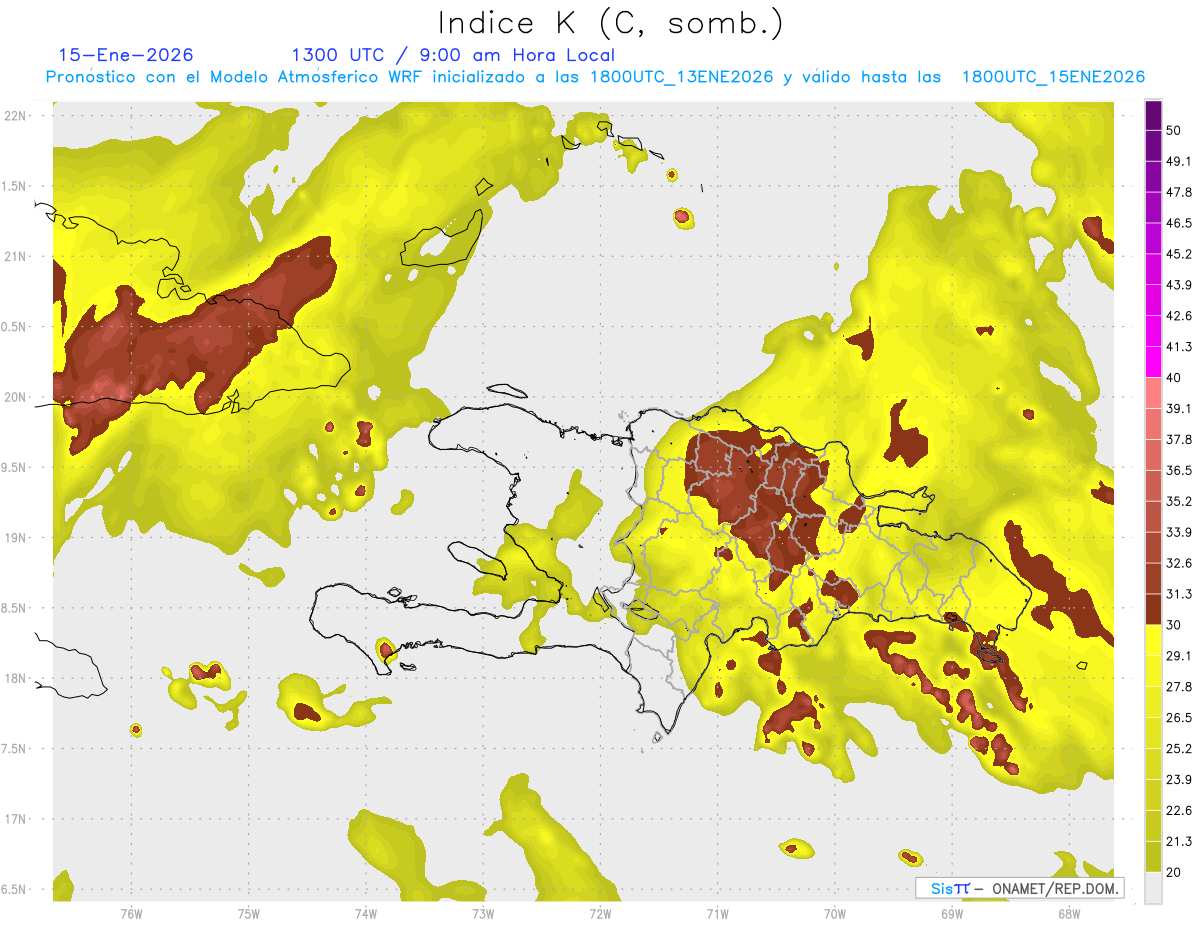
Task: Click the "20N" latitude label
Action: (15, 397)
